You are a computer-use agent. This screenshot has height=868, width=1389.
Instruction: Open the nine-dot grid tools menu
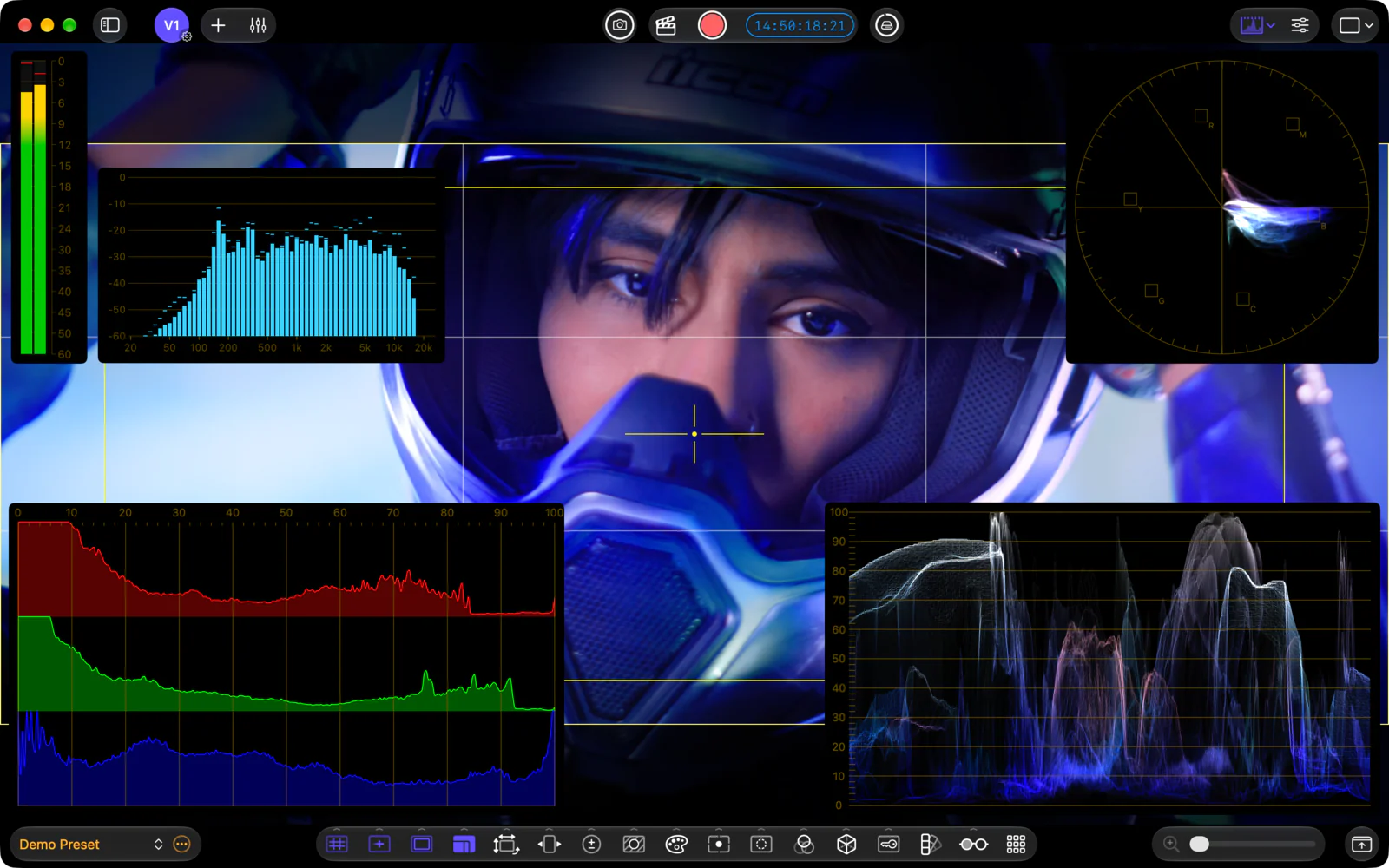(x=1016, y=844)
